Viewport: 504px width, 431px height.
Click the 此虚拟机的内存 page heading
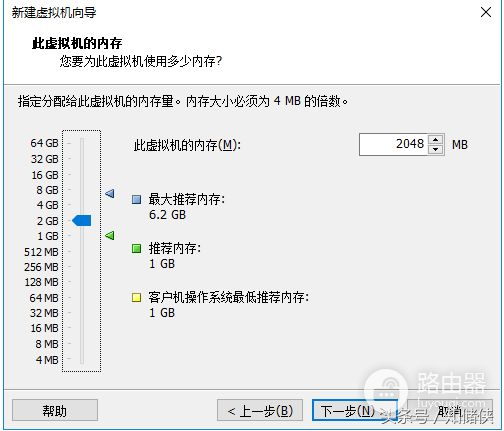[x=77, y=43]
